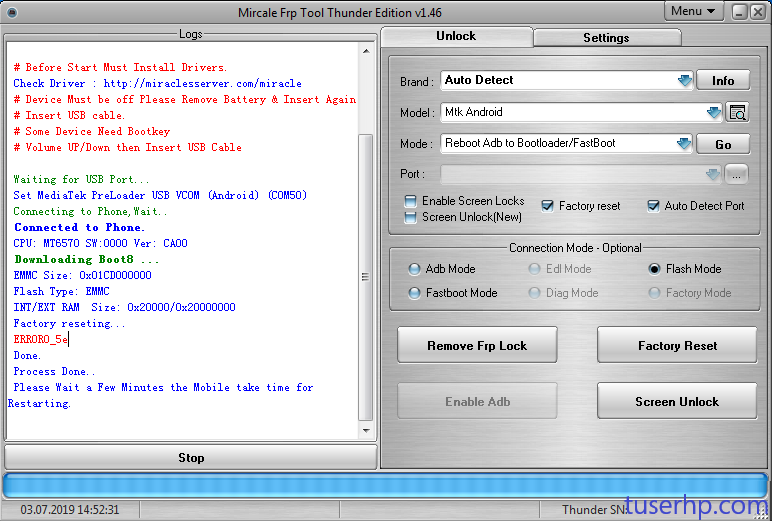
Task: Click the model search icon button
Action: click(x=737, y=113)
